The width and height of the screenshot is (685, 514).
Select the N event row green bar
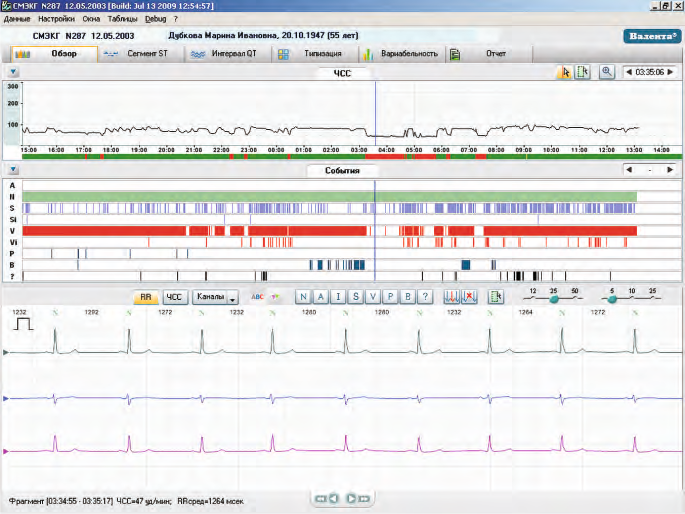click(329, 197)
